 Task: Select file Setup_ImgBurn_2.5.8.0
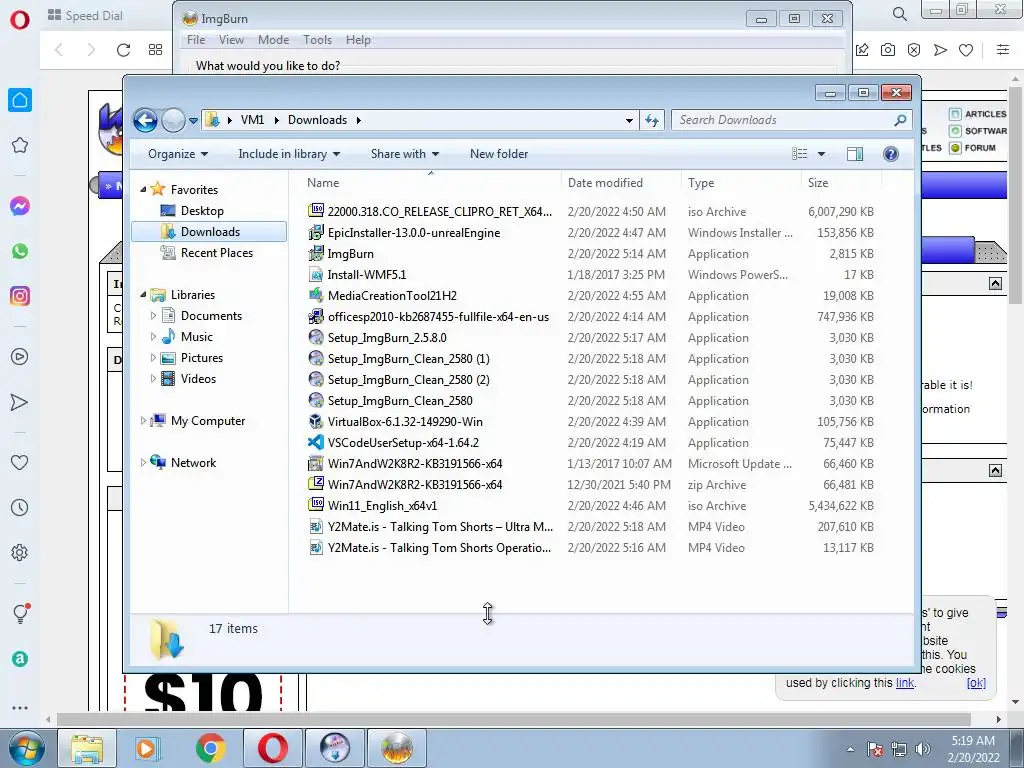(x=387, y=338)
